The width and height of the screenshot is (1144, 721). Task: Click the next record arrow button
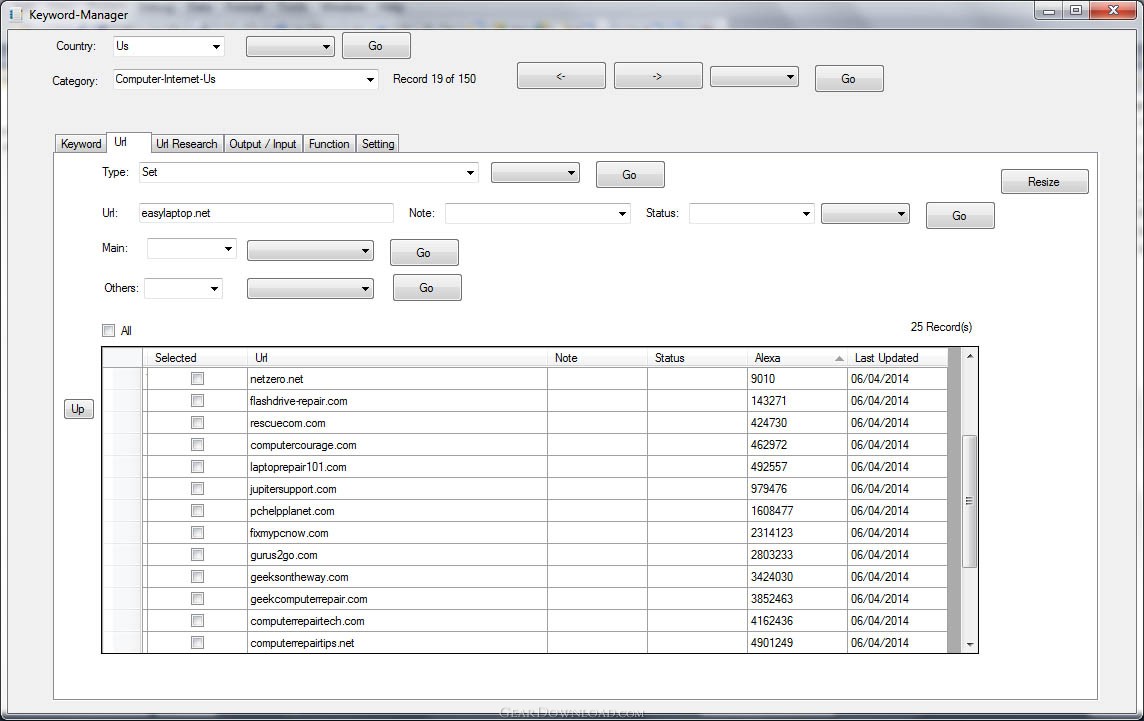coord(657,76)
